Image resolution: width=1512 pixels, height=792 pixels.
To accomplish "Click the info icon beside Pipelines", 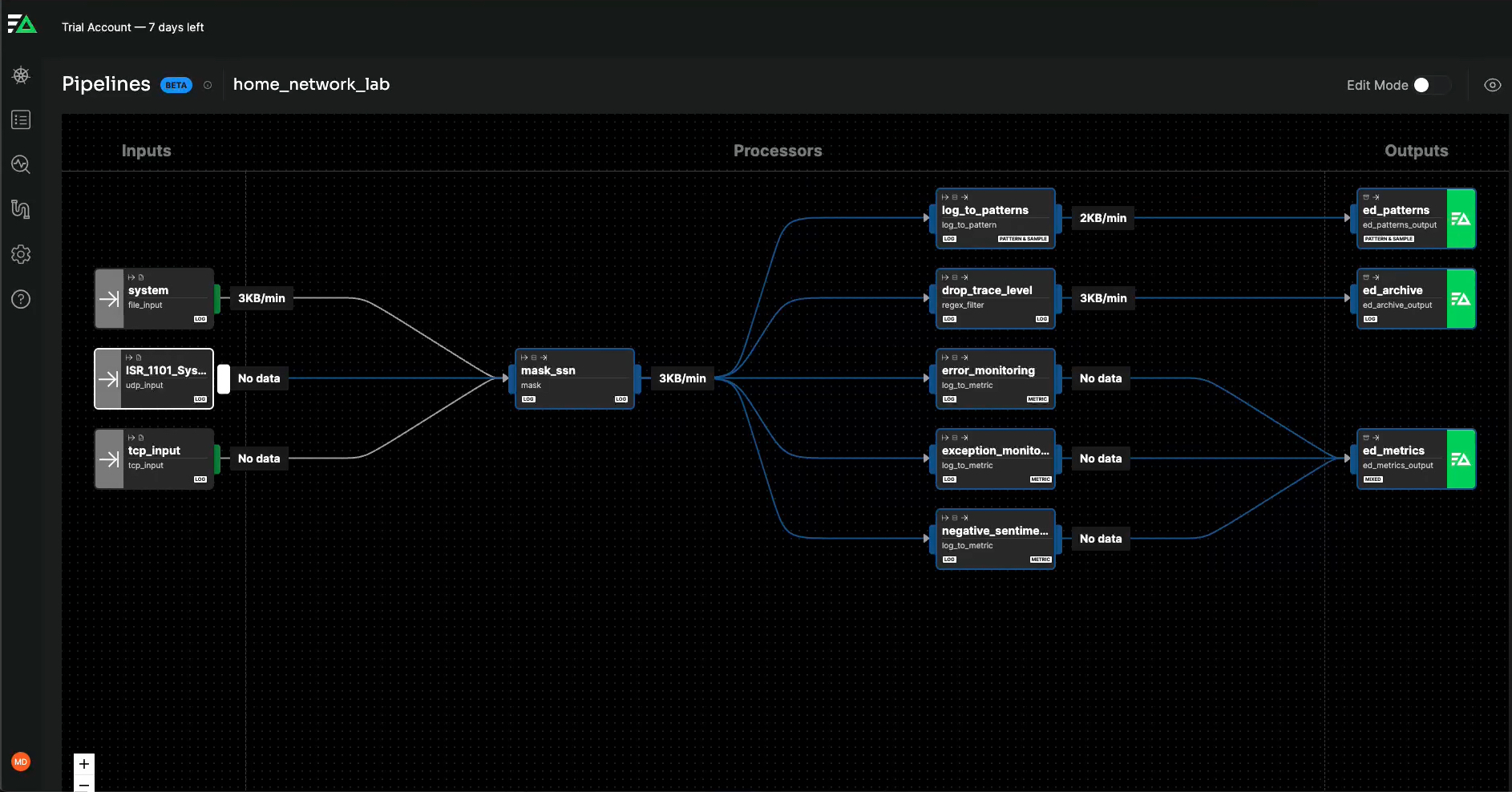I will pyautogui.click(x=208, y=85).
